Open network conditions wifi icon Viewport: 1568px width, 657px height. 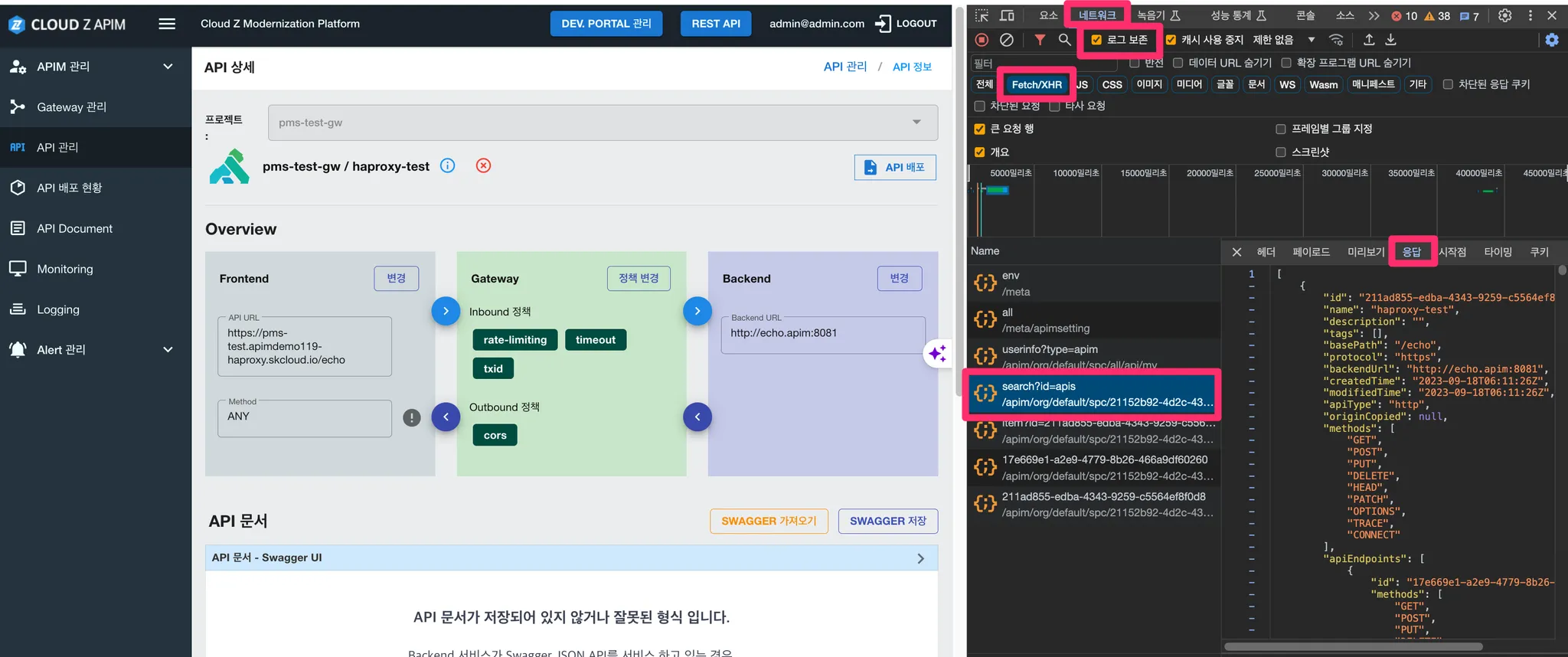pyautogui.click(x=1336, y=40)
